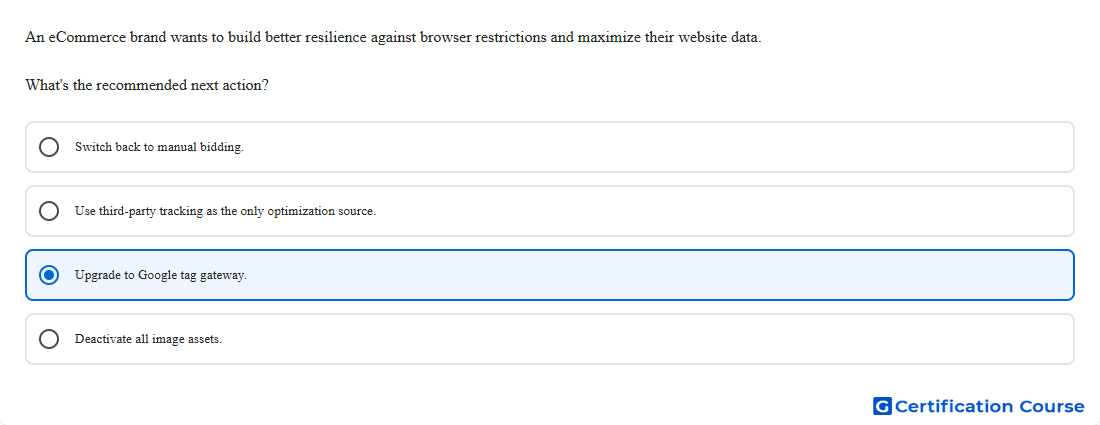Click the 'Deactivate all image assets.' answer text
This screenshot has width=1100, height=425.
[148, 339]
